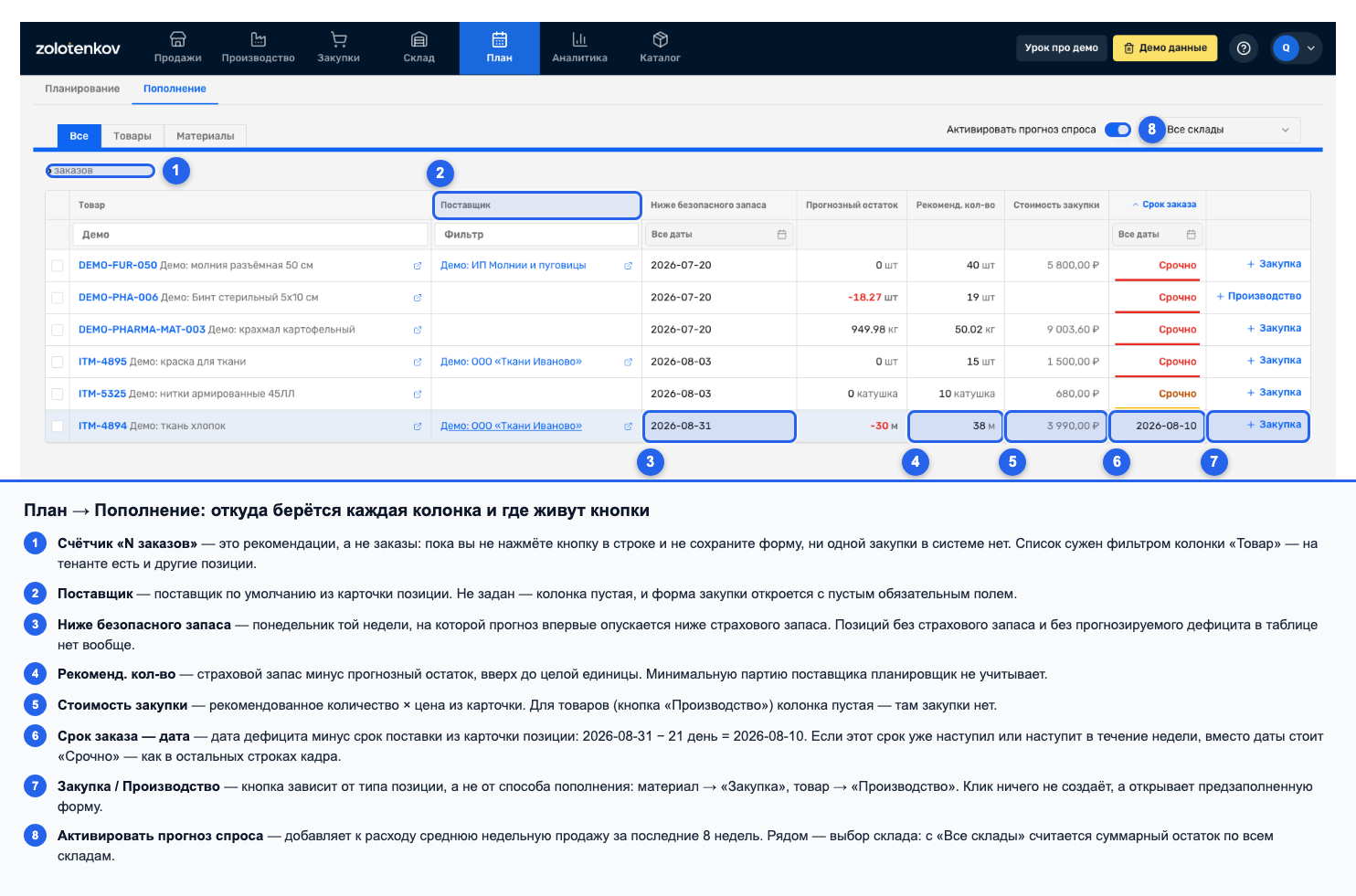Click the Поставщик filter input field
Screen dimensions: 1356x896
point(536,235)
